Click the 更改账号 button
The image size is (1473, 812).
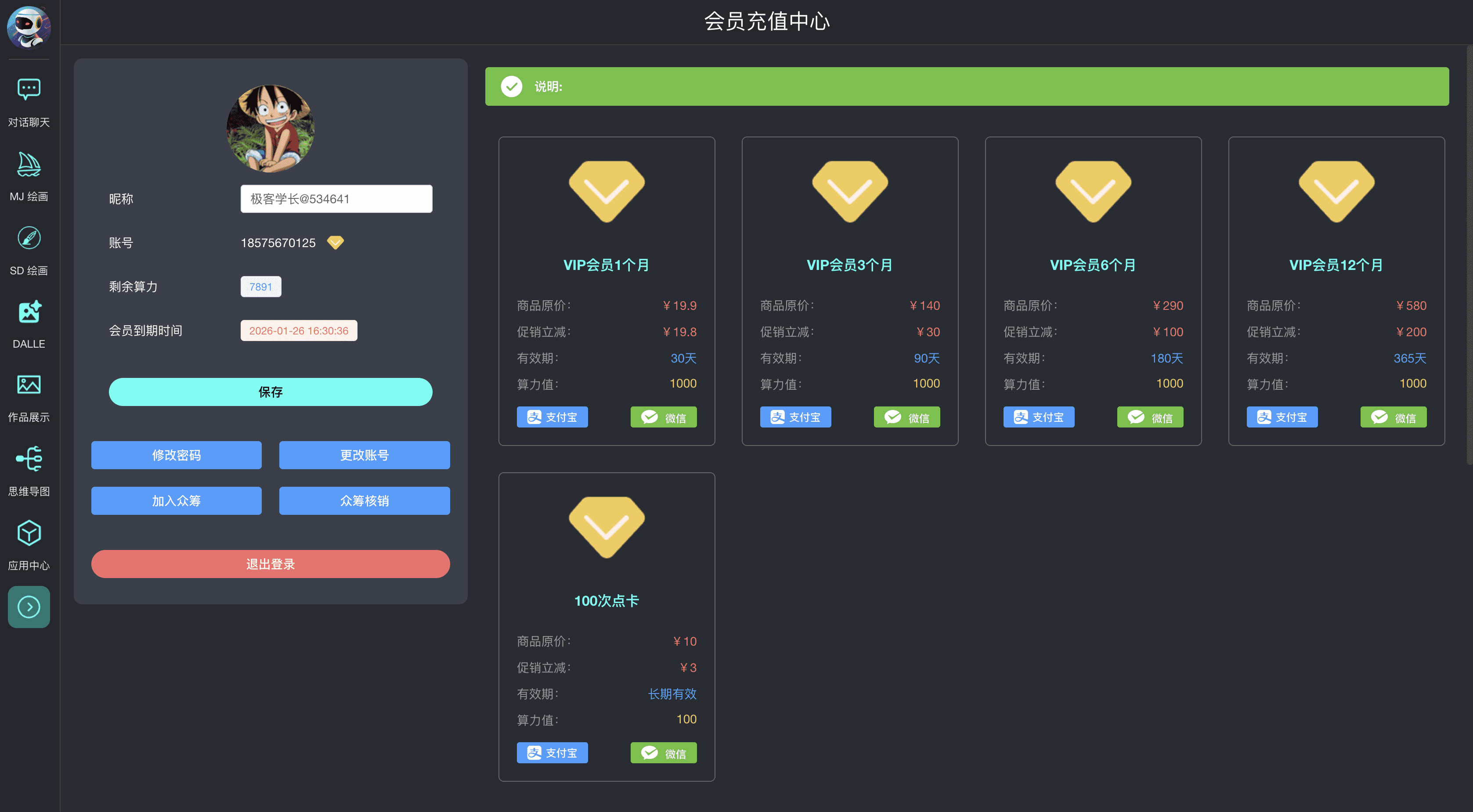coord(364,455)
